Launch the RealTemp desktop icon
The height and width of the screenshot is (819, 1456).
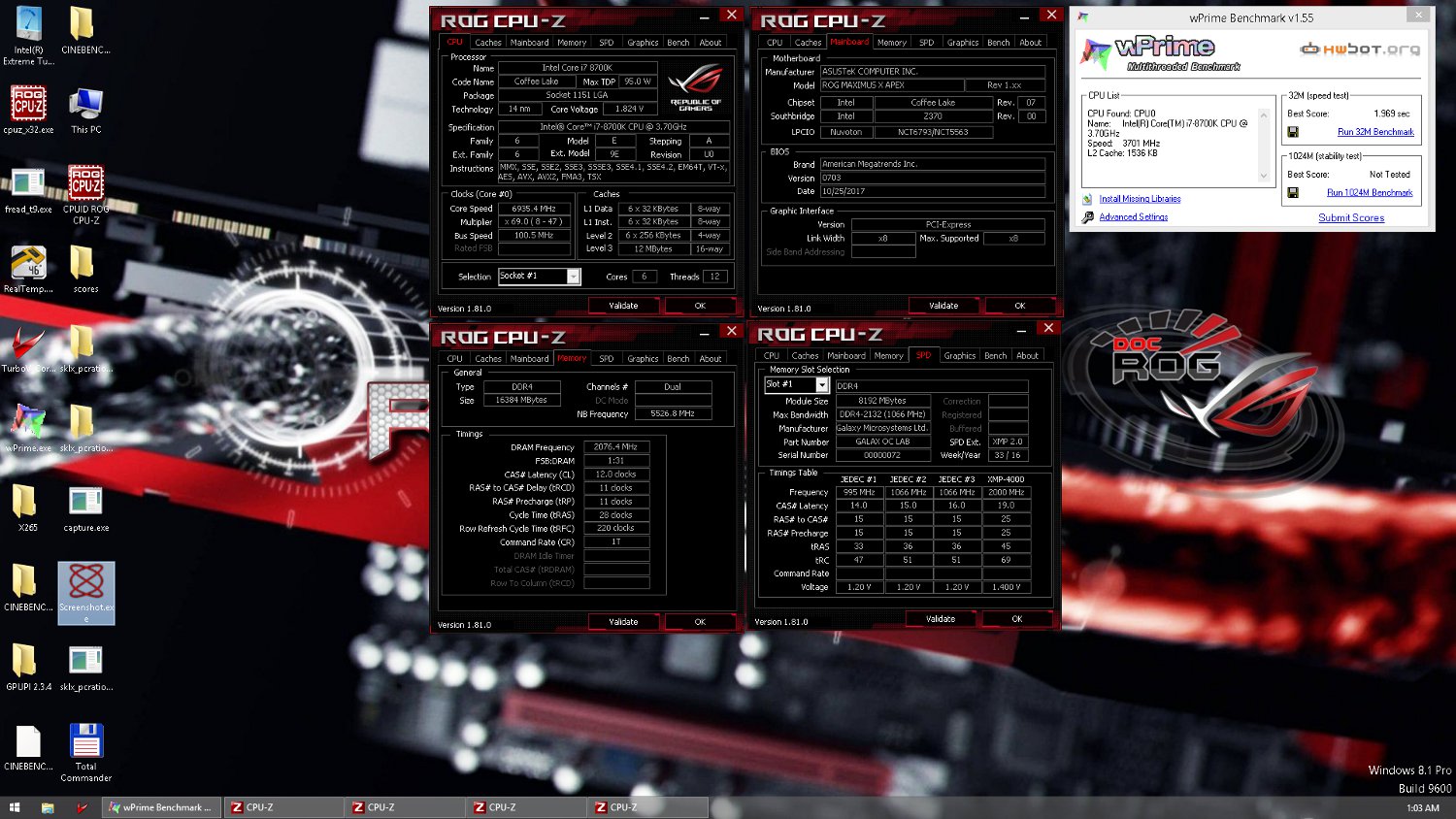[x=28, y=269]
